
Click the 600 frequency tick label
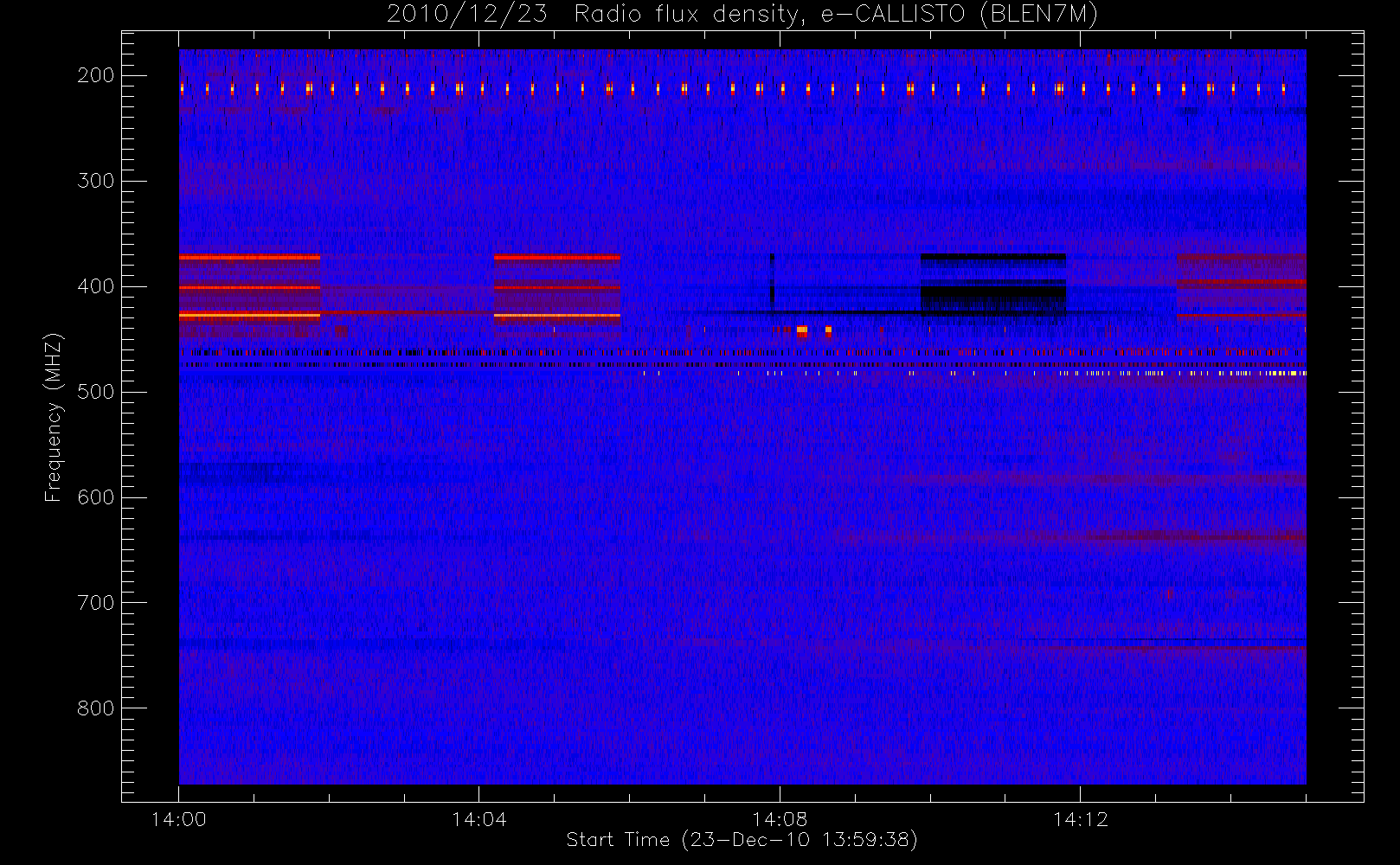pyautogui.click(x=96, y=497)
